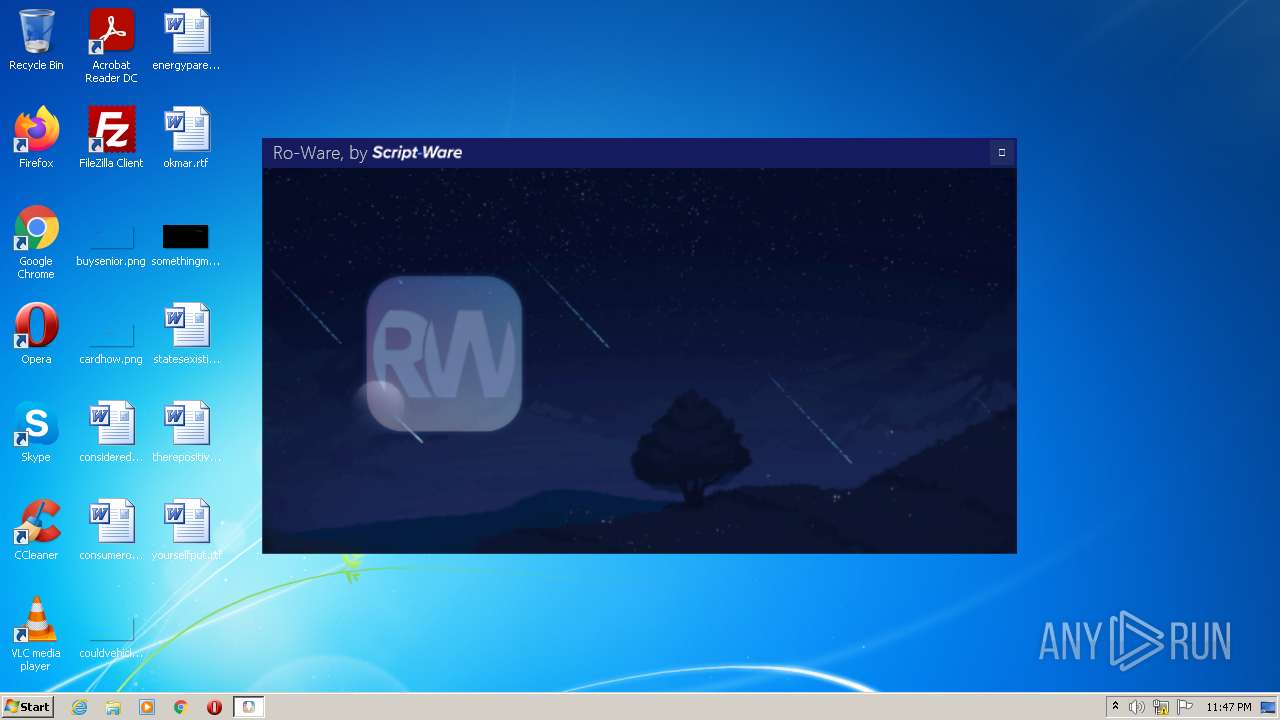Open the energypare document icon
1280x720 pixels.
tap(186, 40)
